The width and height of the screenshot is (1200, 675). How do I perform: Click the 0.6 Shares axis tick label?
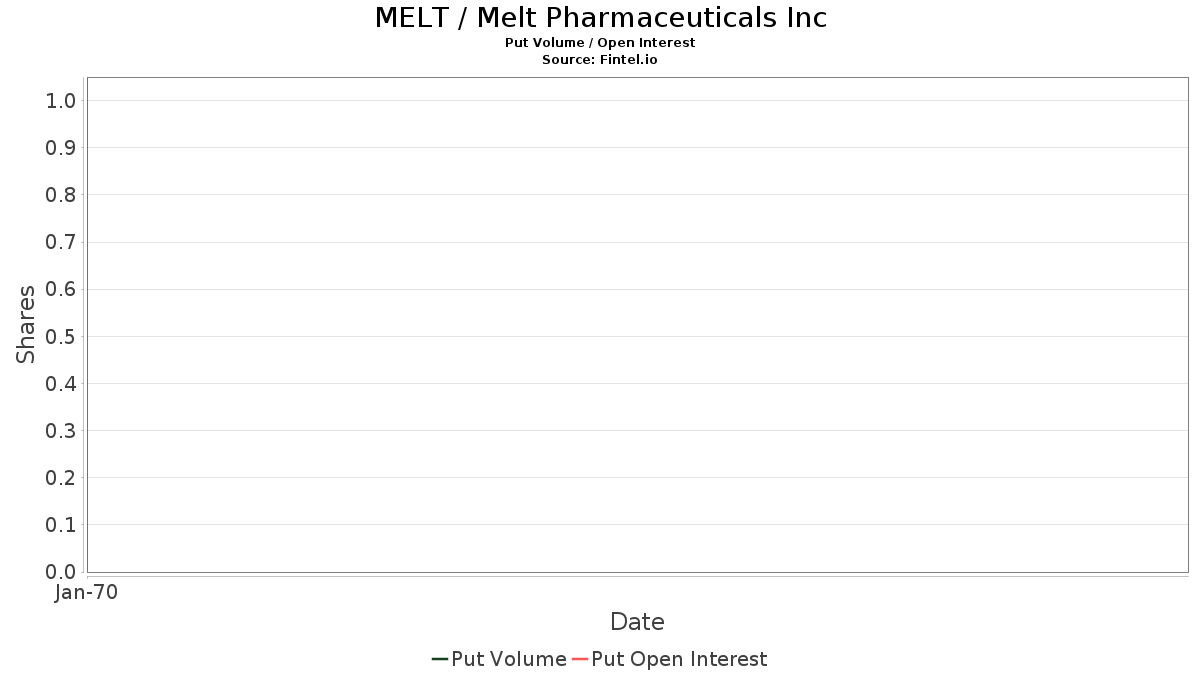click(61, 289)
